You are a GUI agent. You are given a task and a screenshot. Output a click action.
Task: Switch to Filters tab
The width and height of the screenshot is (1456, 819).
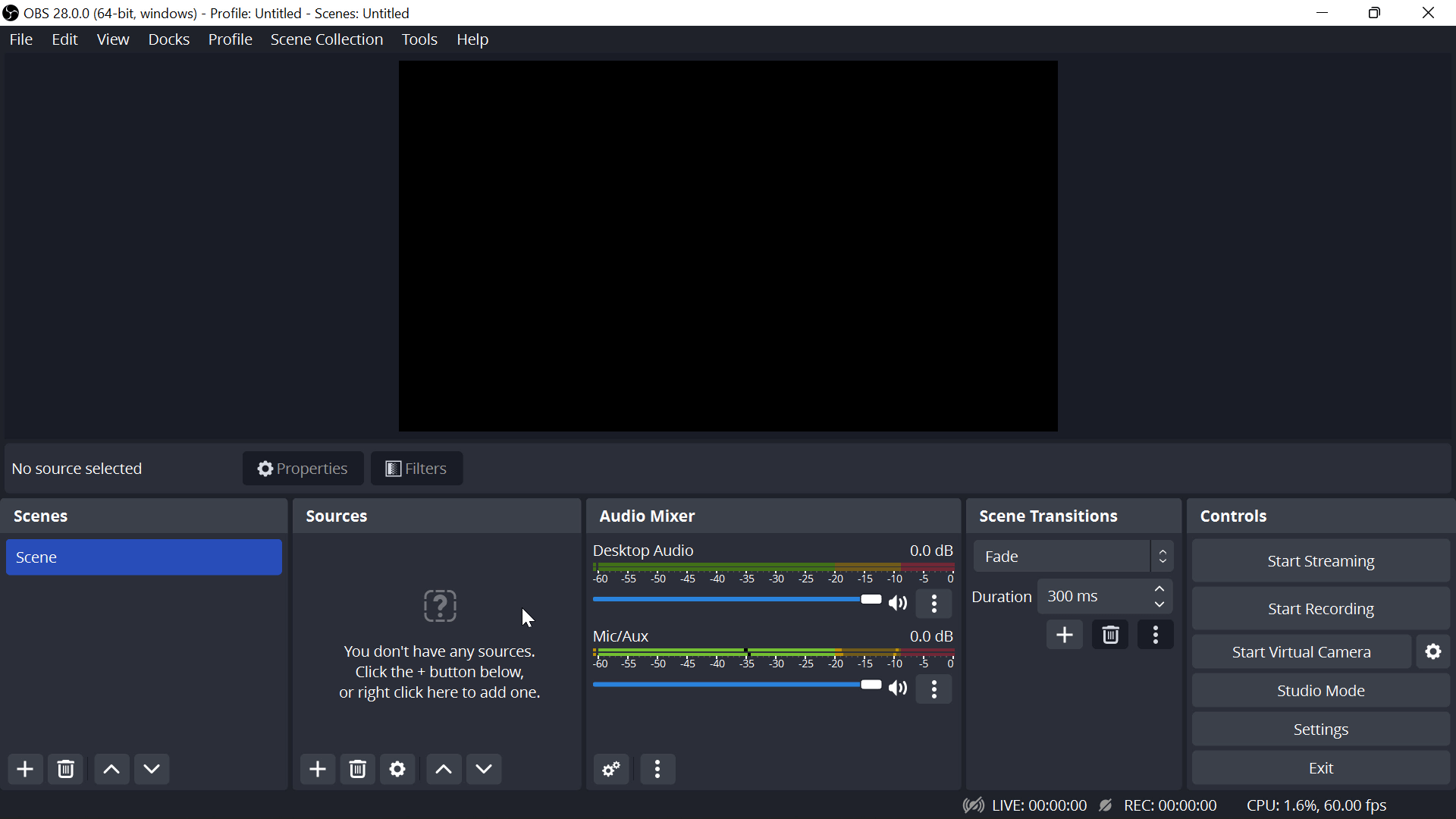[x=416, y=468]
